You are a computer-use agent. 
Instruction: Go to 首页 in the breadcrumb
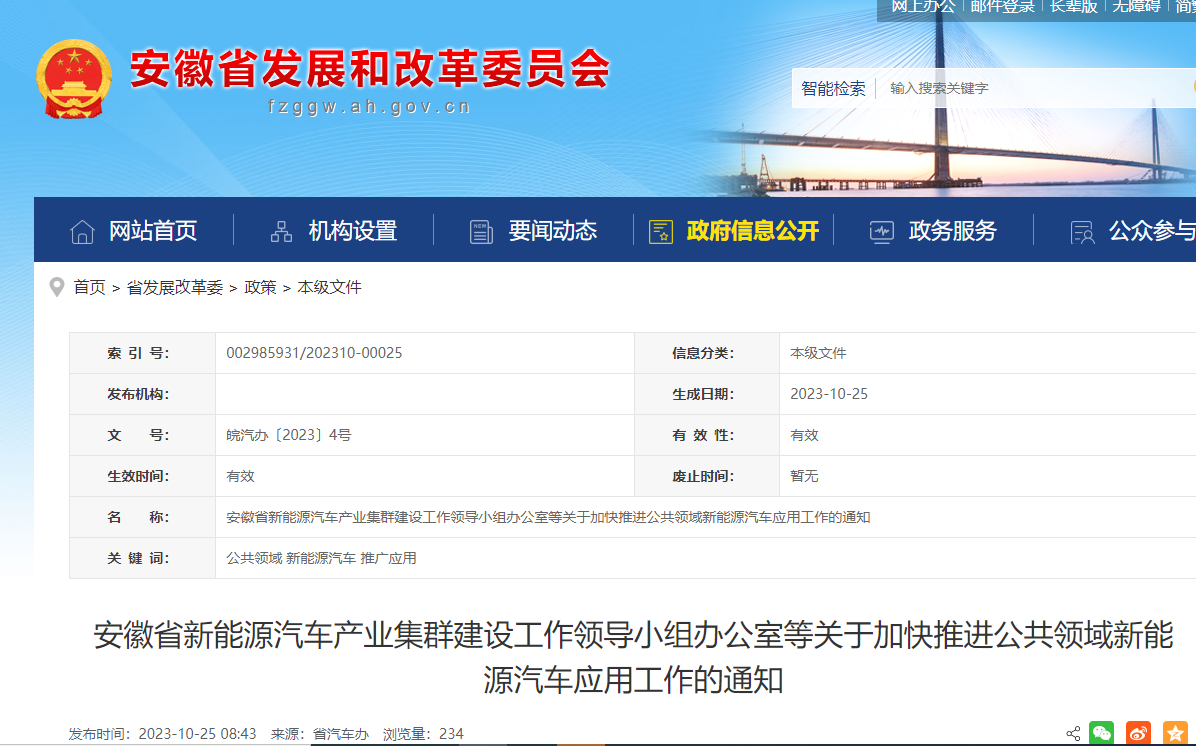[x=89, y=287]
